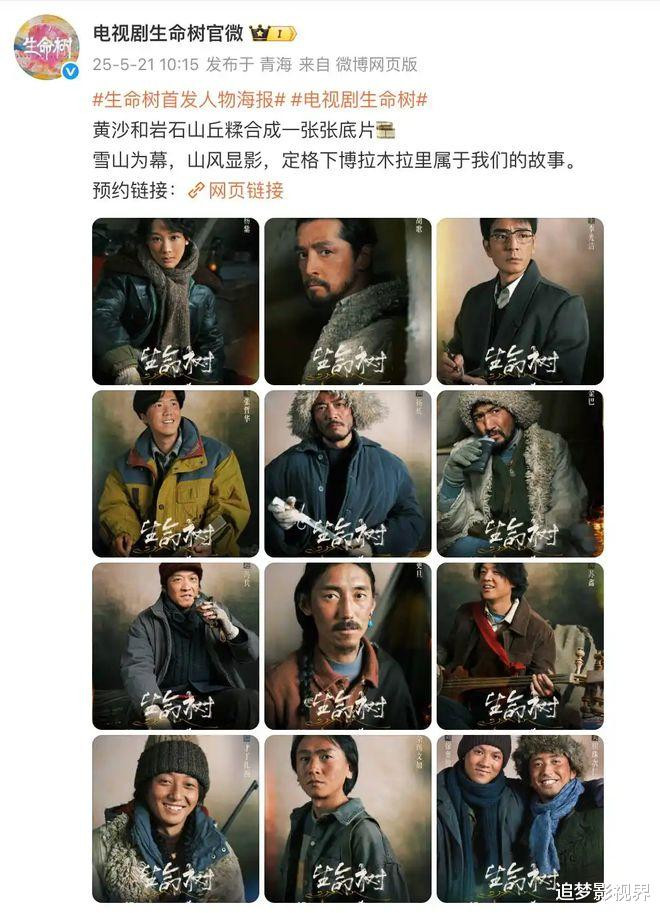Open poster of man wearing glasses
The height and width of the screenshot is (913, 660).
(520, 301)
